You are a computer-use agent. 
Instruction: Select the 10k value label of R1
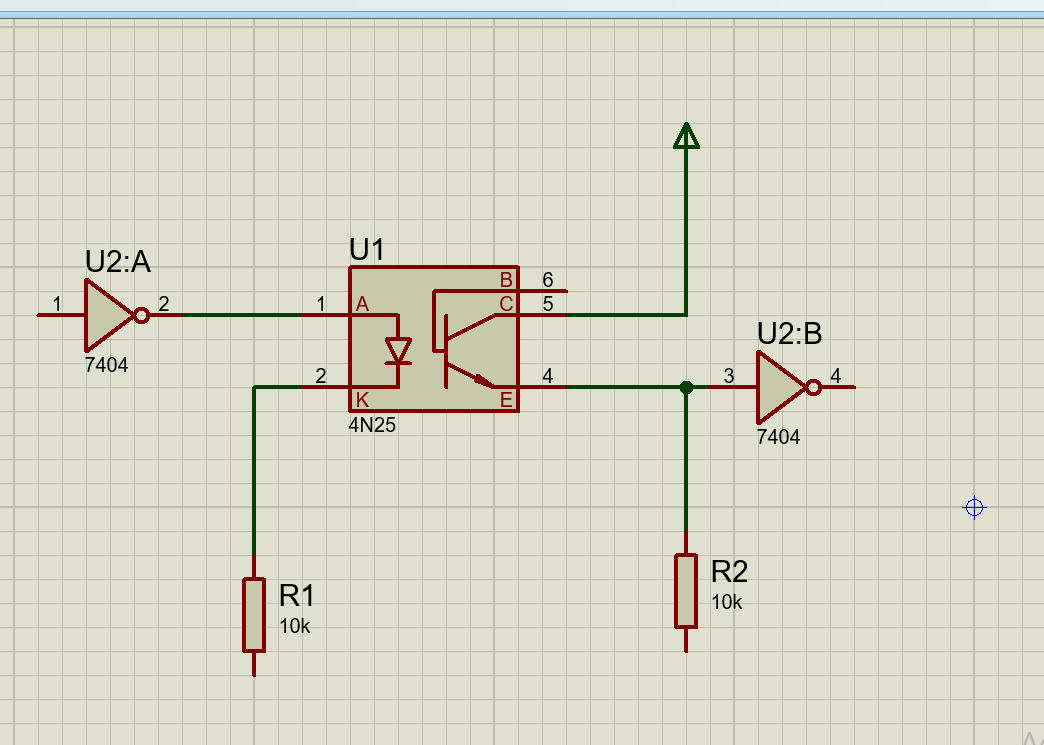tap(295, 625)
